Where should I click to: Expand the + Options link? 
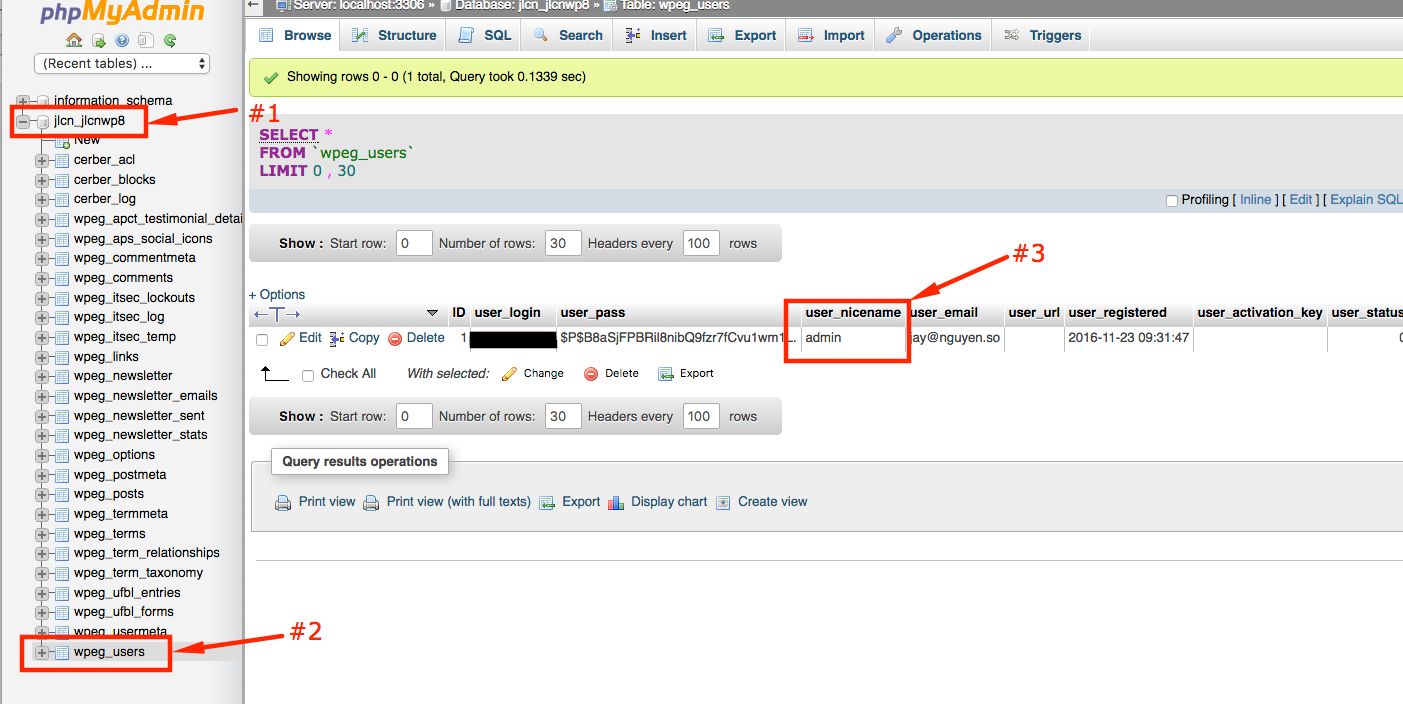277,295
